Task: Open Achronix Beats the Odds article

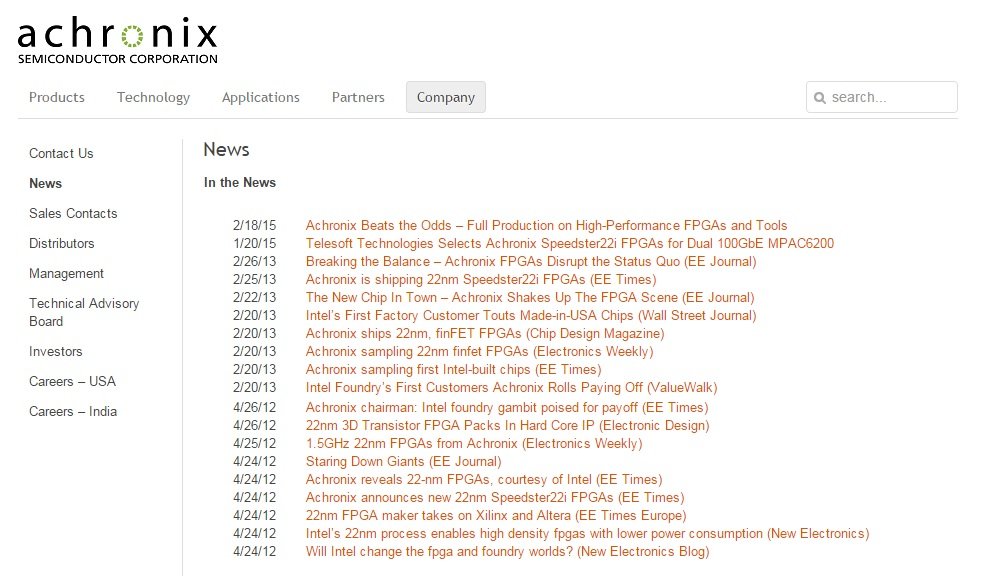Action: point(546,225)
